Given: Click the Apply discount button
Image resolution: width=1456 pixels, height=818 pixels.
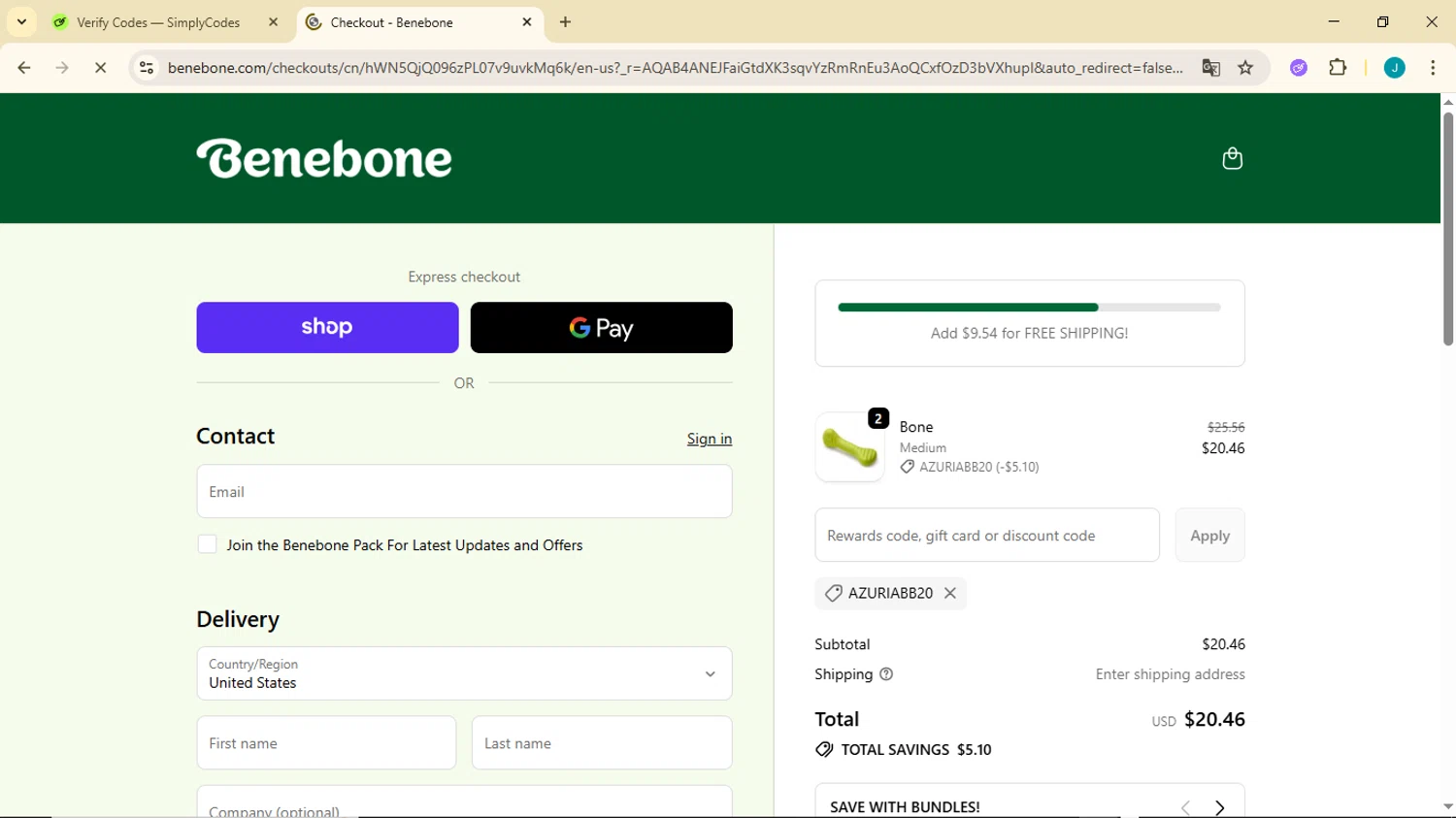Looking at the screenshot, I should coord(1209,535).
